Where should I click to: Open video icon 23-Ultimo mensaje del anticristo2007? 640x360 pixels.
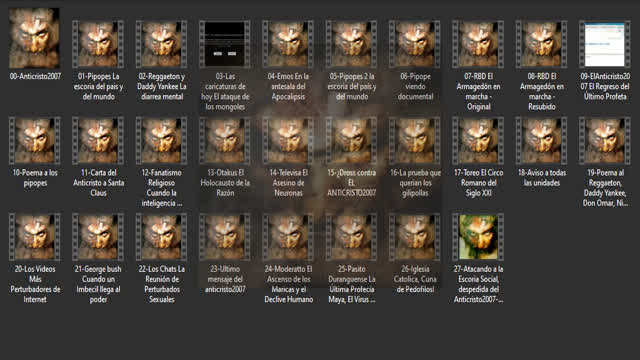point(225,237)
